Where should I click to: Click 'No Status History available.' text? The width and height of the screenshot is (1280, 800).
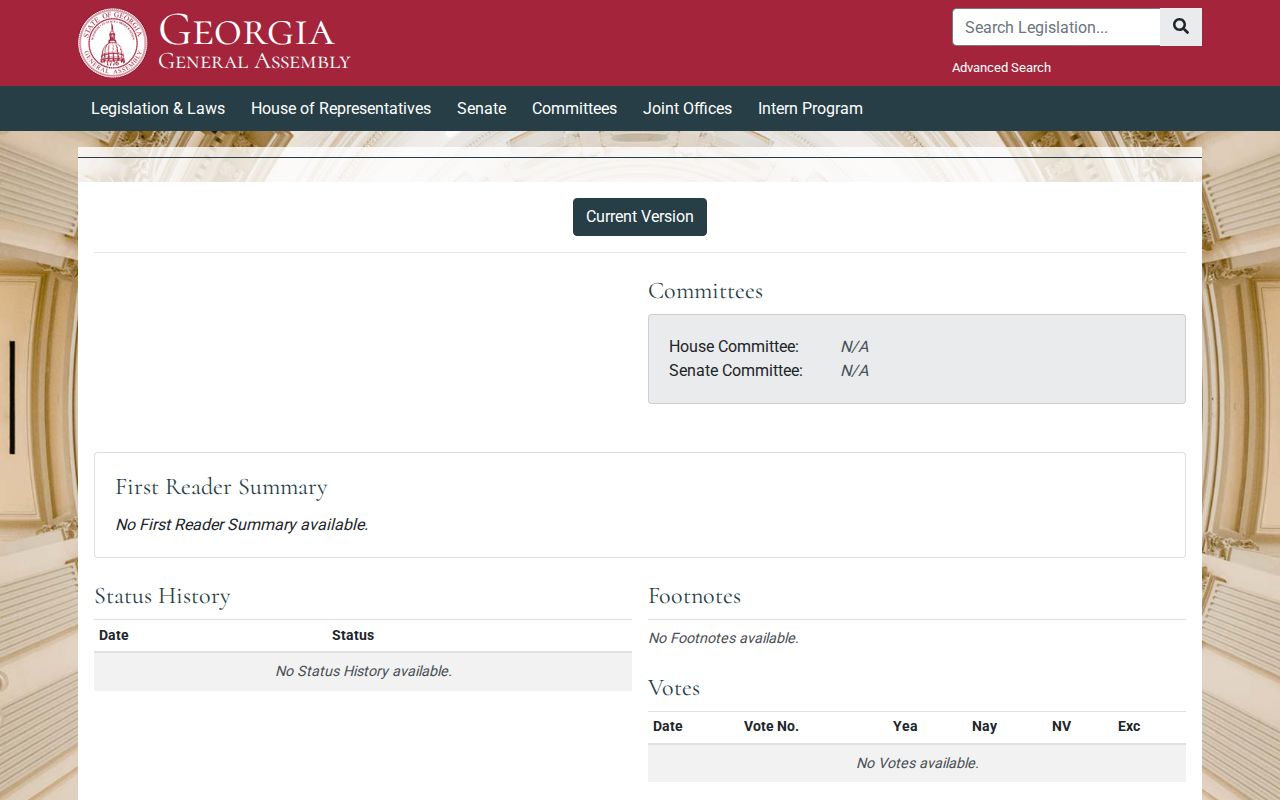click(363, 671)
